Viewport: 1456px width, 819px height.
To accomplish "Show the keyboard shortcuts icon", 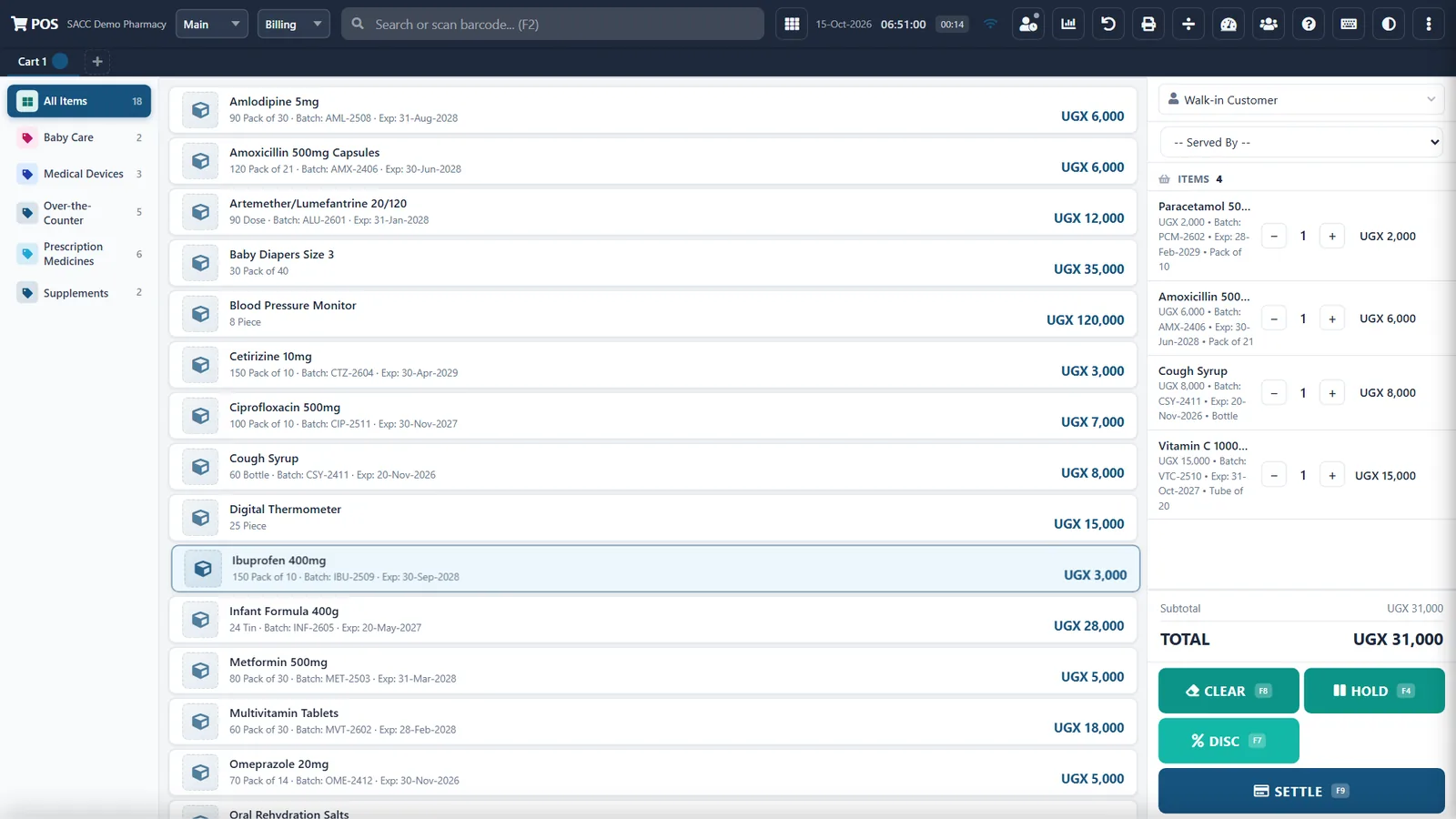I will (x=1349, y=25).
